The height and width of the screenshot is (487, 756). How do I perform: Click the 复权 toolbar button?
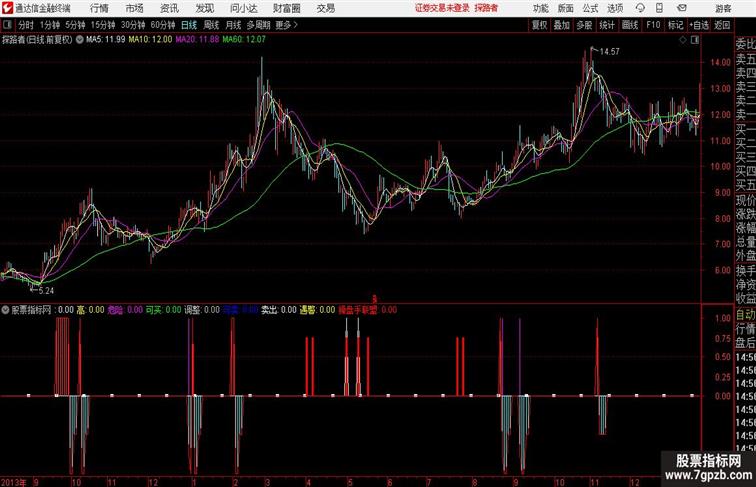click(539, 25)
